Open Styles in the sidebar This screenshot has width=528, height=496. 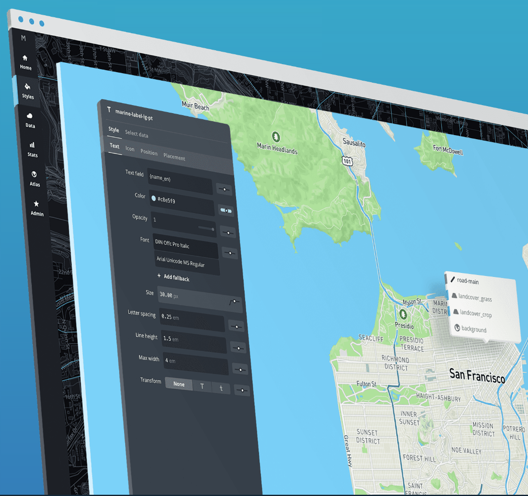(27, 91)
